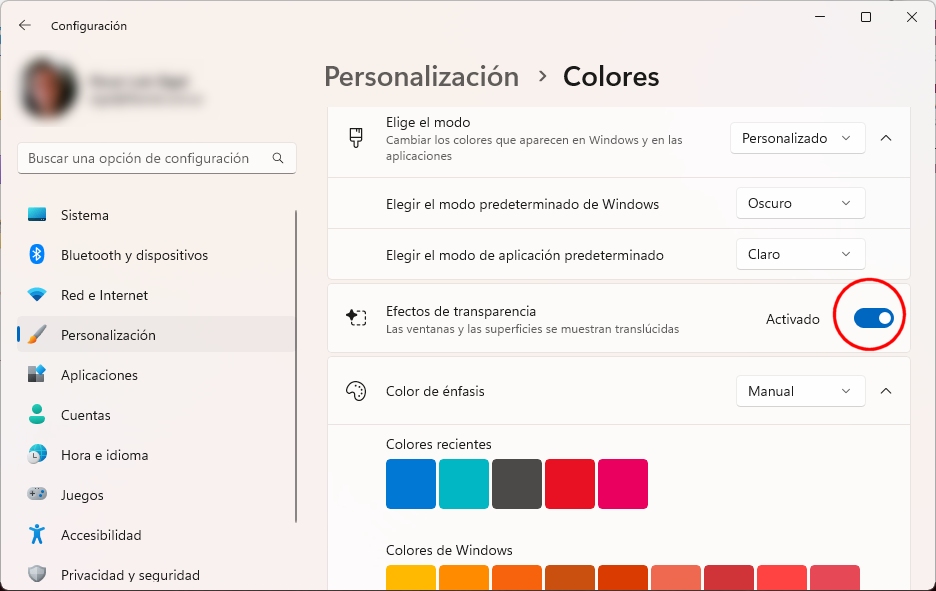Select the yellow Windows color swatch
The image size is (936, 591).
pos(411,577)
